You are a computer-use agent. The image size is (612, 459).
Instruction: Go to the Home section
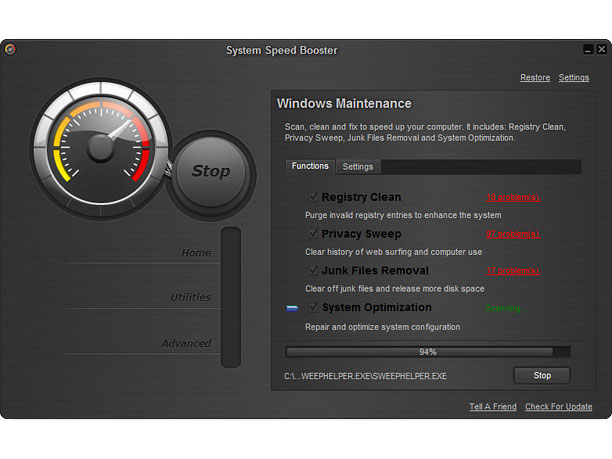(x=196, y=253)
